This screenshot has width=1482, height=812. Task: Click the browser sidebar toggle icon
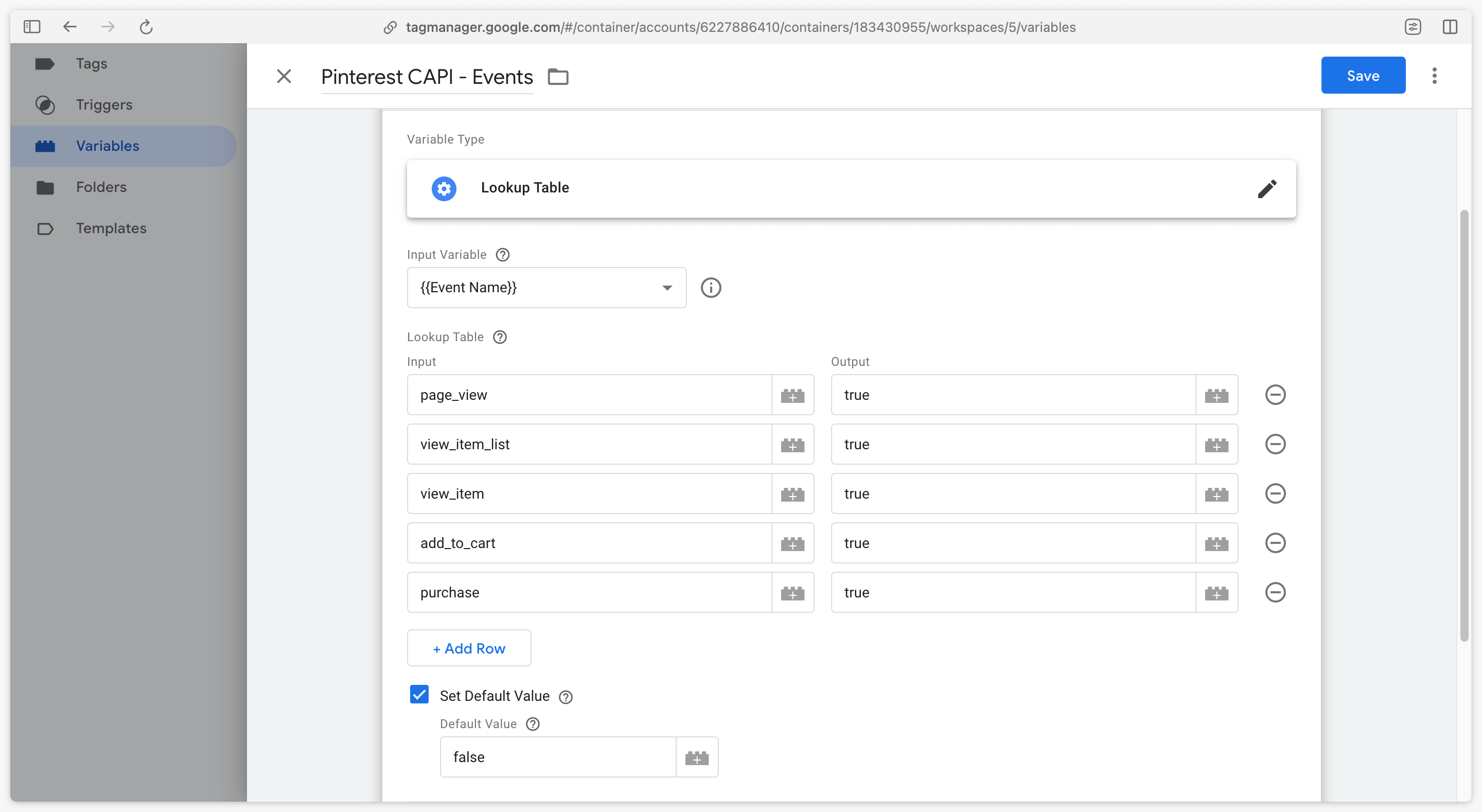[x=31, y=27]
